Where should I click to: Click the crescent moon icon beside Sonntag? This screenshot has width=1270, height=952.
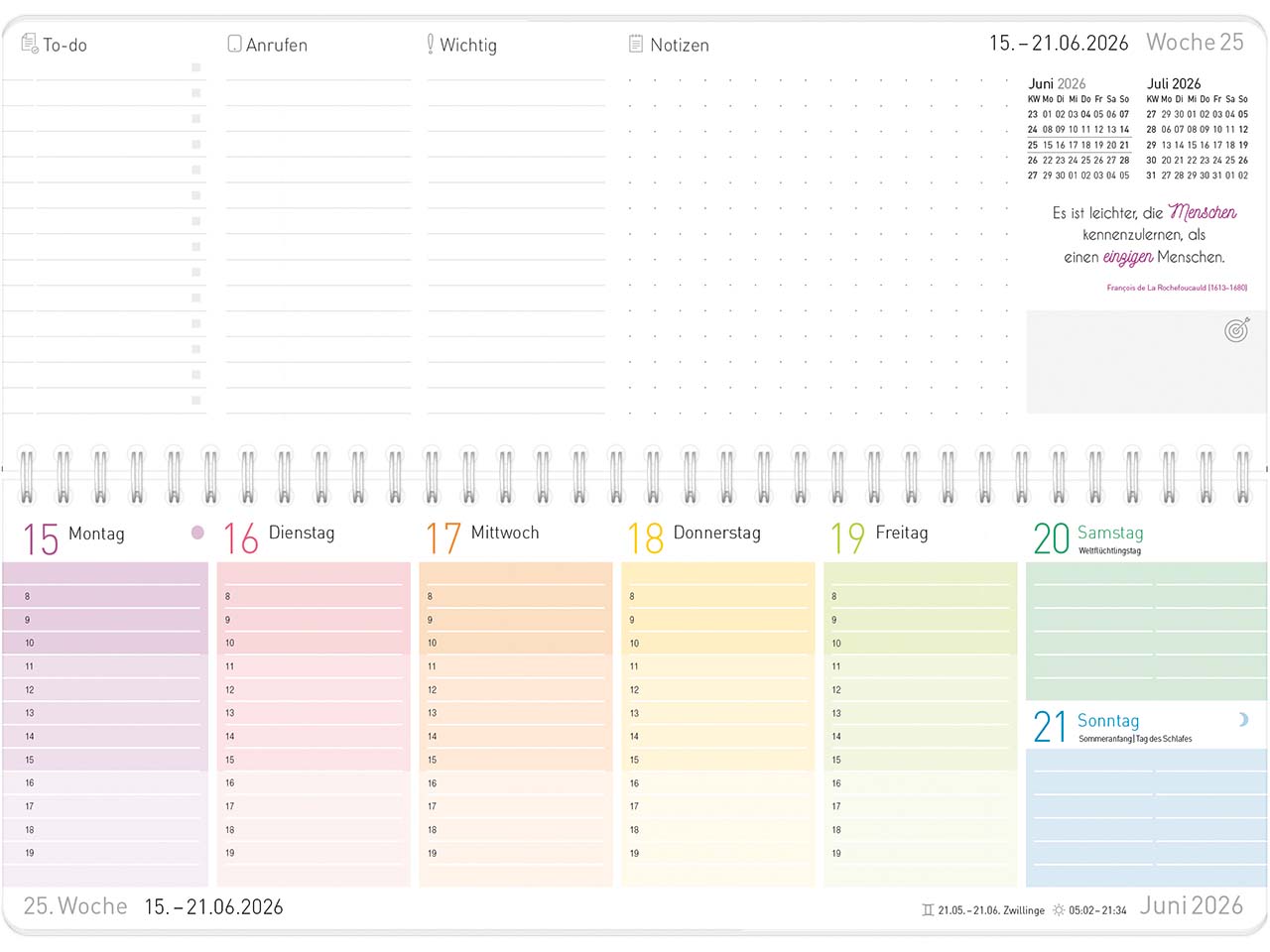(x=1243, y=720)
